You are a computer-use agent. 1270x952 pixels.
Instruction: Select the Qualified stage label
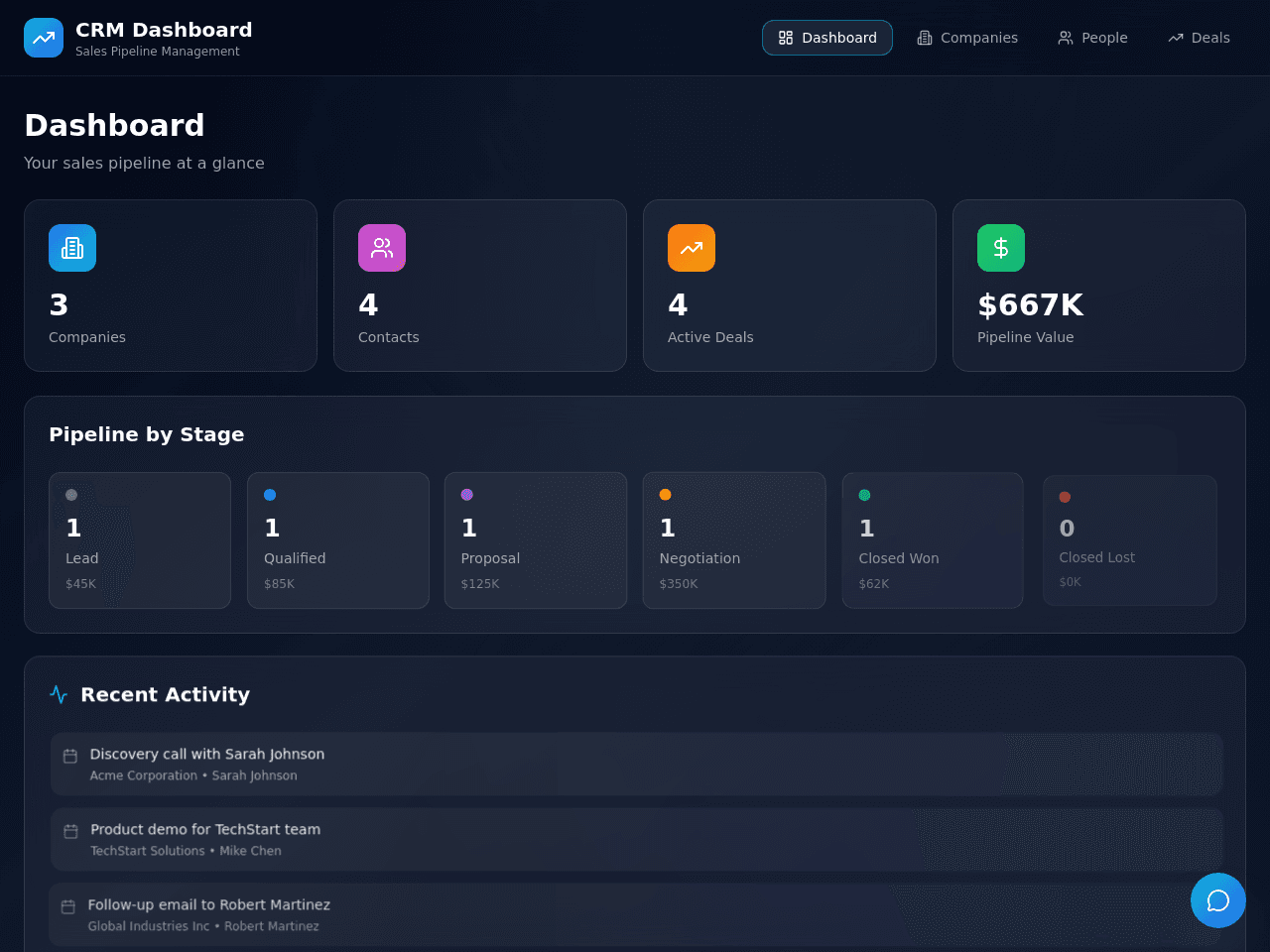295,558
